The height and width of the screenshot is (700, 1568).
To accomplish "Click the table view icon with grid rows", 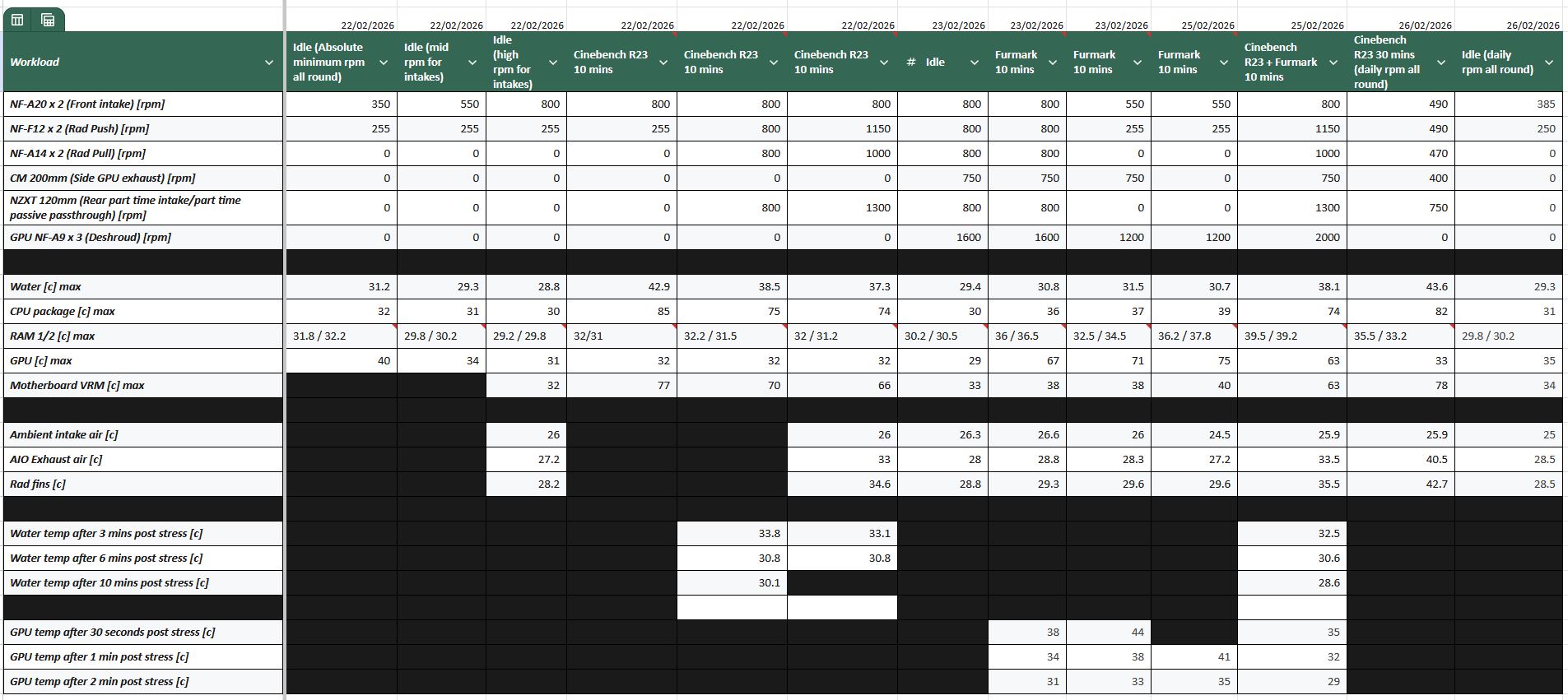I will click(48, 20).
